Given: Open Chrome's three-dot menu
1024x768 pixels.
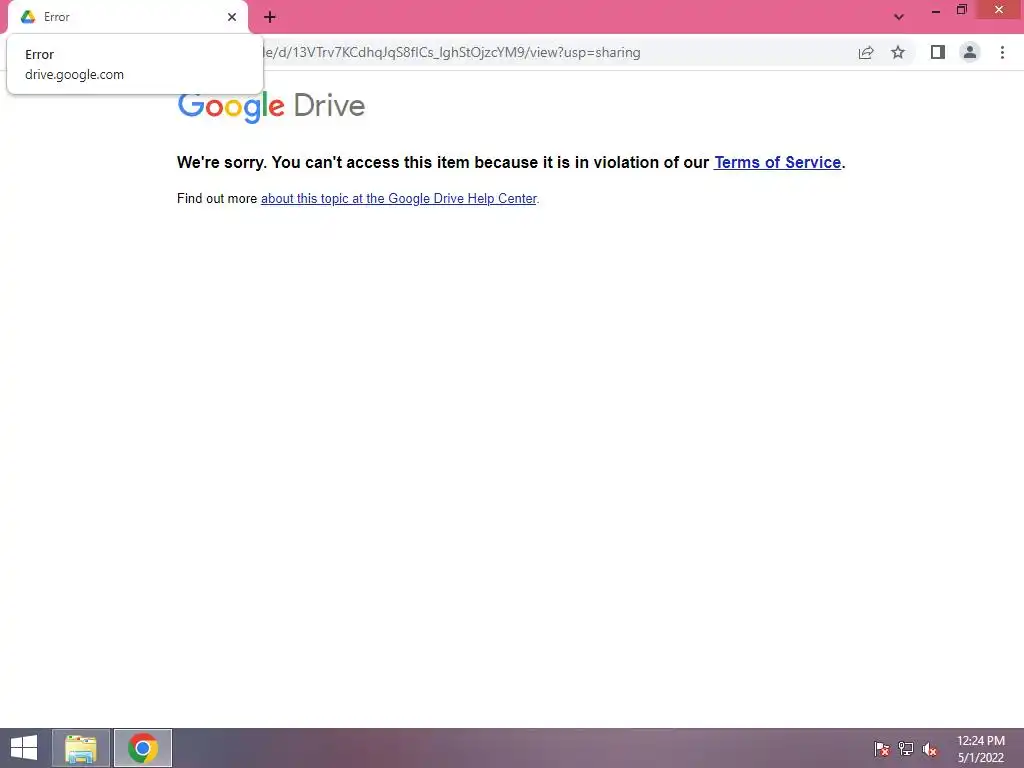Looking at the screenshot, I should (1002, 52).
